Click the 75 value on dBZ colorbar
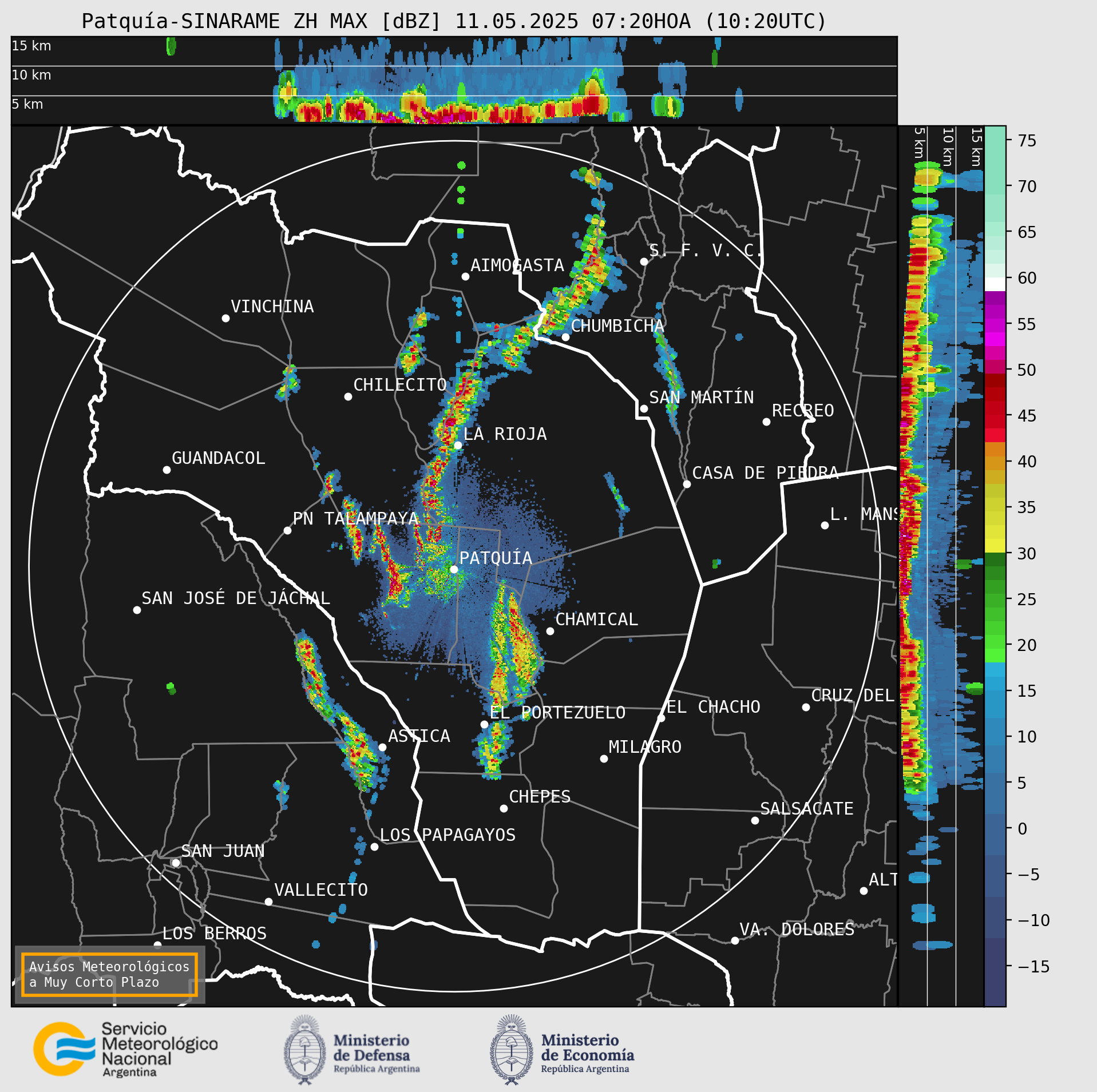The image size is (1097, 1092). tap(1027, 141)
